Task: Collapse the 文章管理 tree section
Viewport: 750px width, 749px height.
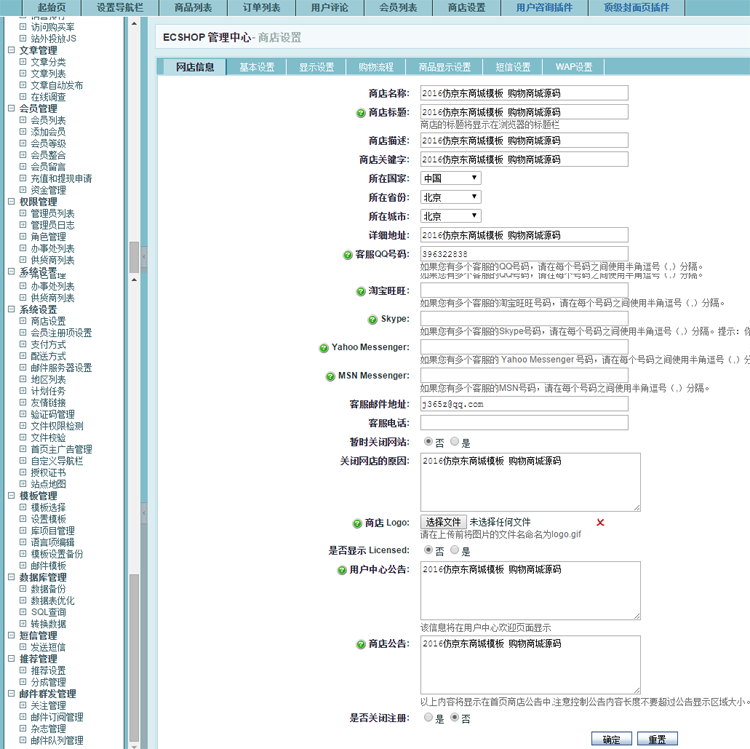Action: 11,50
